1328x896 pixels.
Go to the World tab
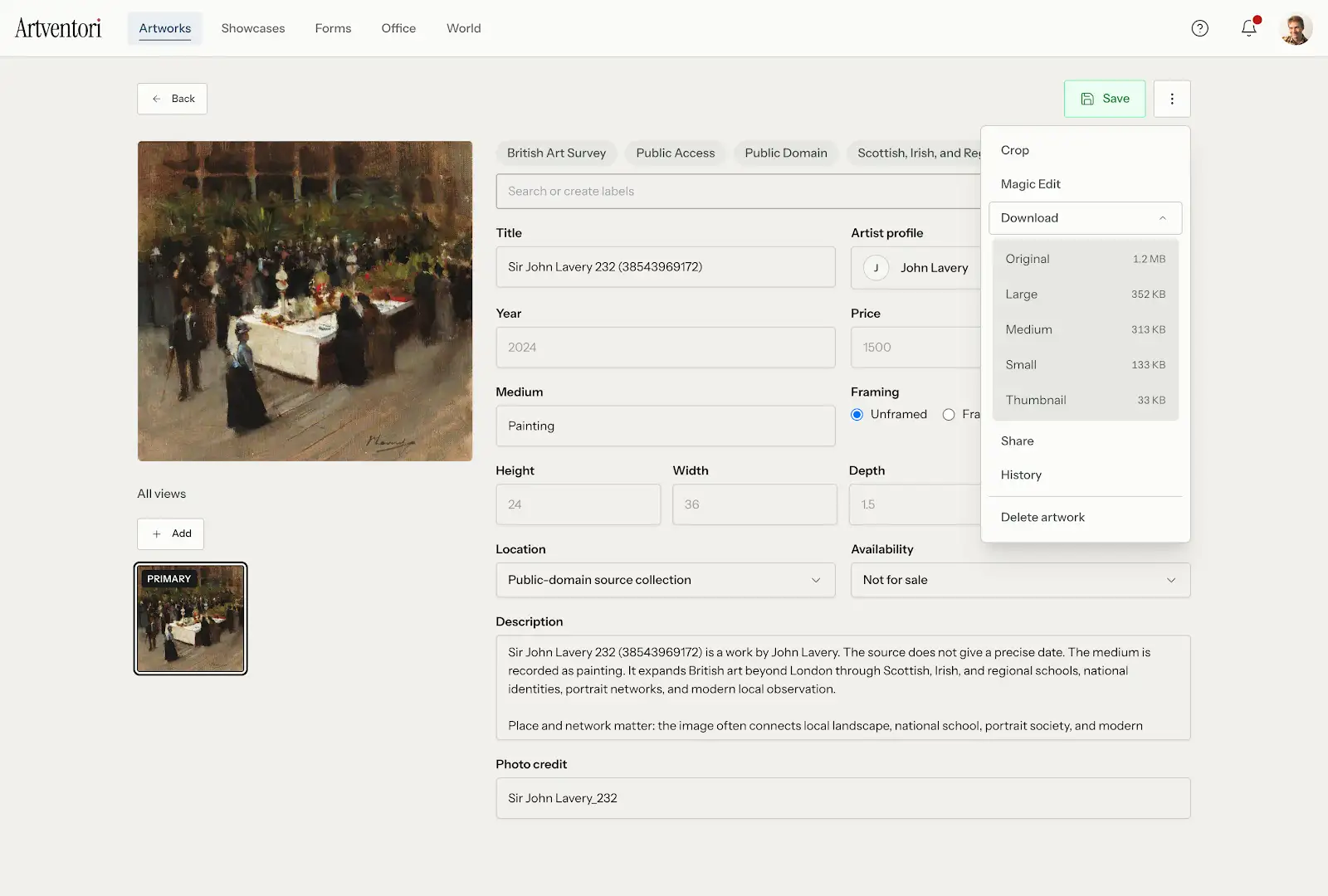tap(464, 28)
